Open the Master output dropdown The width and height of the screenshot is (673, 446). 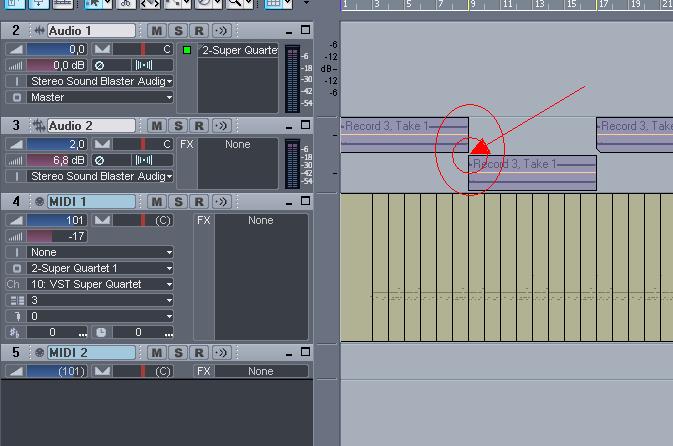(100, 97)
